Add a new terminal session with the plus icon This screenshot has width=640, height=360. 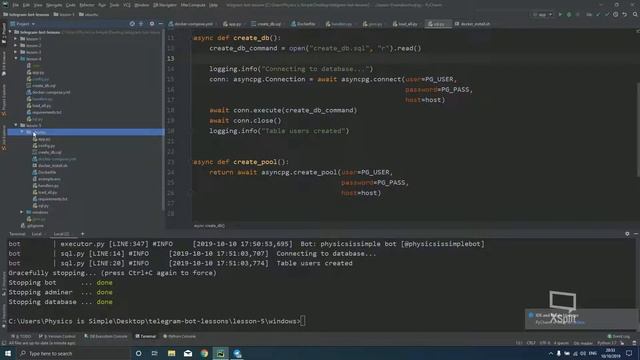coord(82,234)
